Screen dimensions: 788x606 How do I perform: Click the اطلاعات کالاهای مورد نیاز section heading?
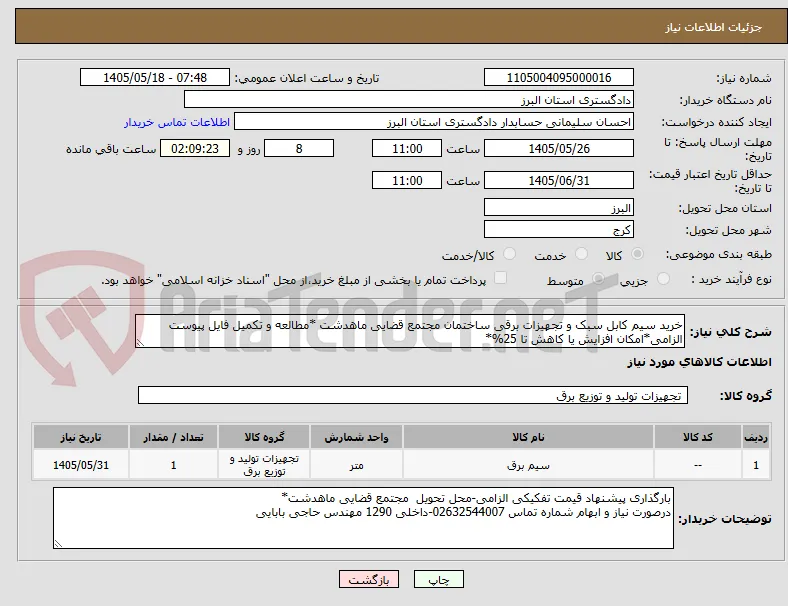699,362
